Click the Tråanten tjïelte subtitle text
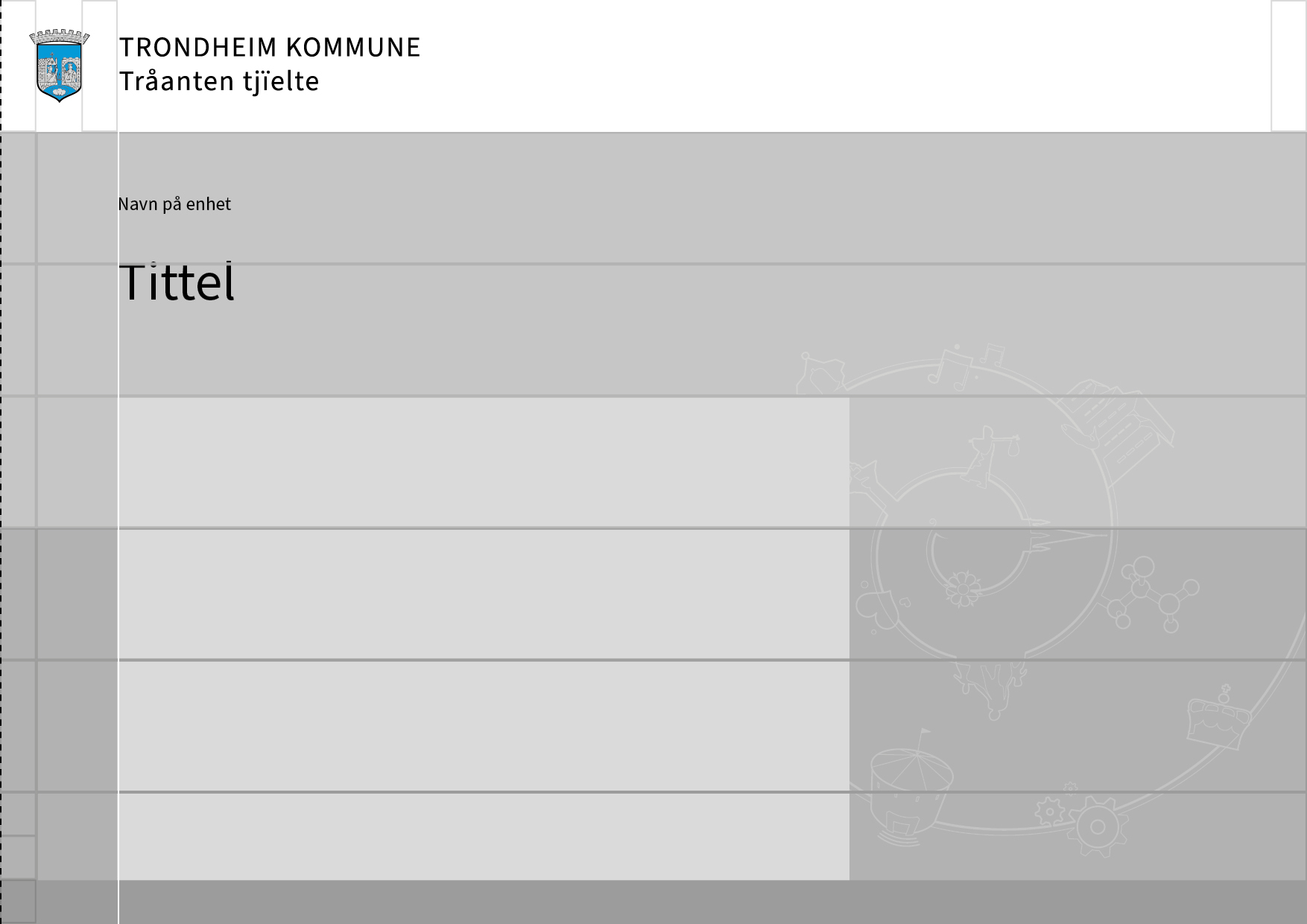Screen dimensions: 1307x924 (x=219, y=81)
